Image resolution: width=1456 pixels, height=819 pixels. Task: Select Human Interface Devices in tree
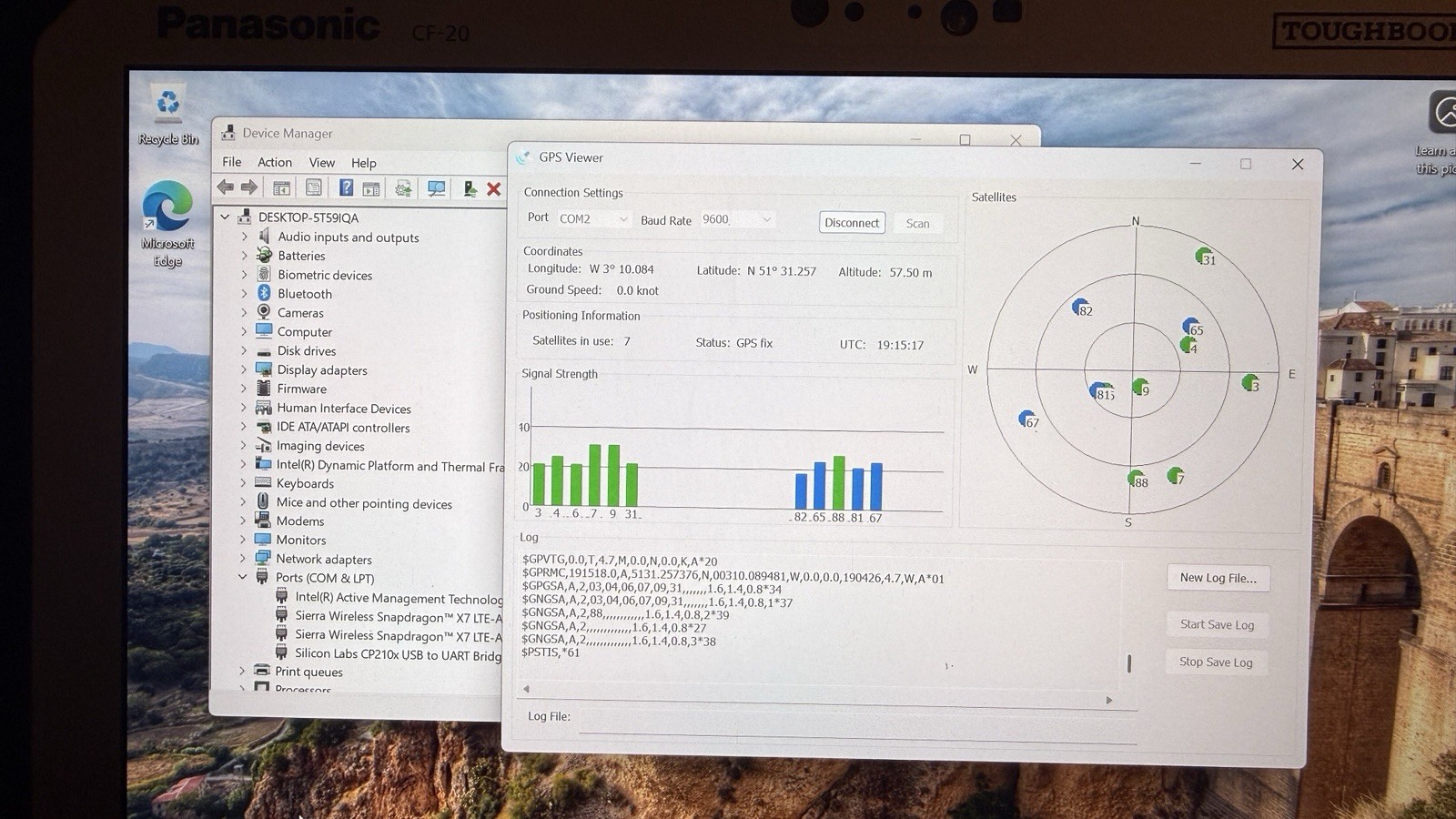344,409
